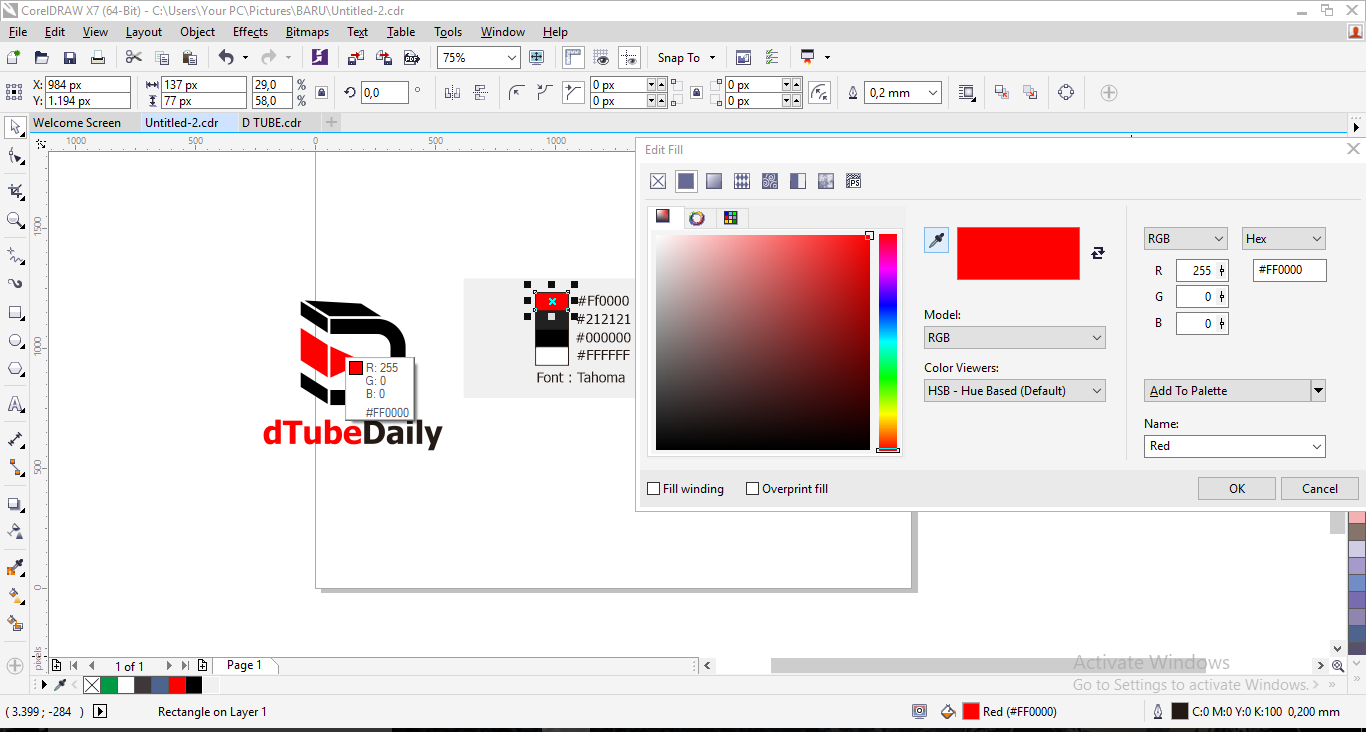Select the Text tool in toolbox
The image size is (1366, 732).
coord(15,405)
